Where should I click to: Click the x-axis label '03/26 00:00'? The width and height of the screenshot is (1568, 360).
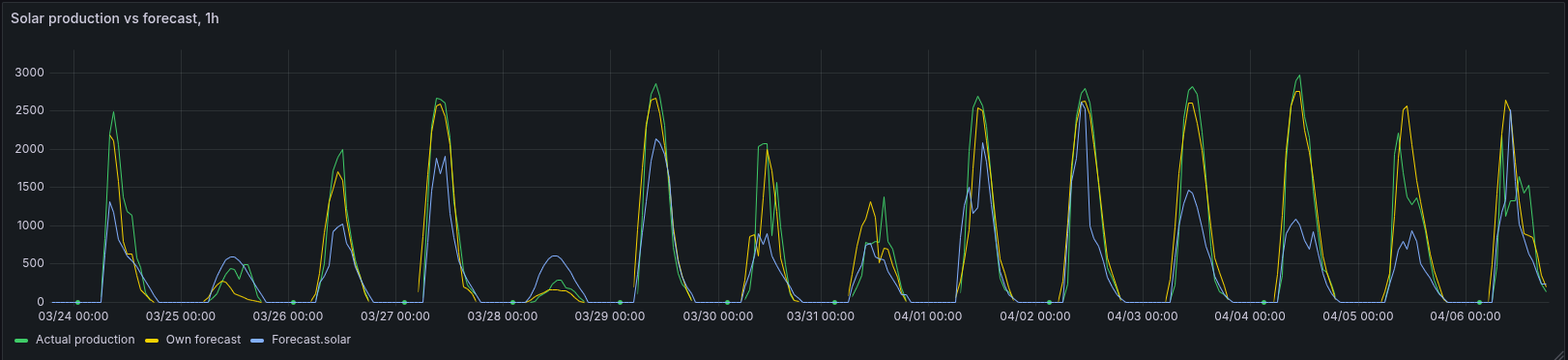pos(288,316)
